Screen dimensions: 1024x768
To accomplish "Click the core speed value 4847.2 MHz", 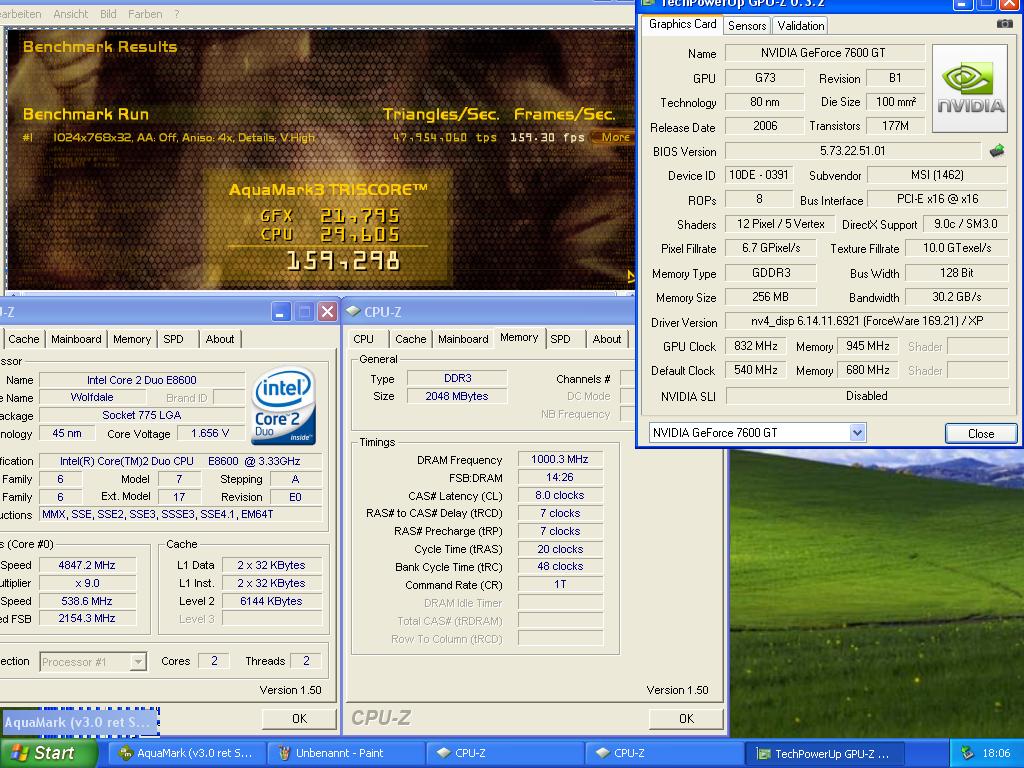I will (87, 565).
